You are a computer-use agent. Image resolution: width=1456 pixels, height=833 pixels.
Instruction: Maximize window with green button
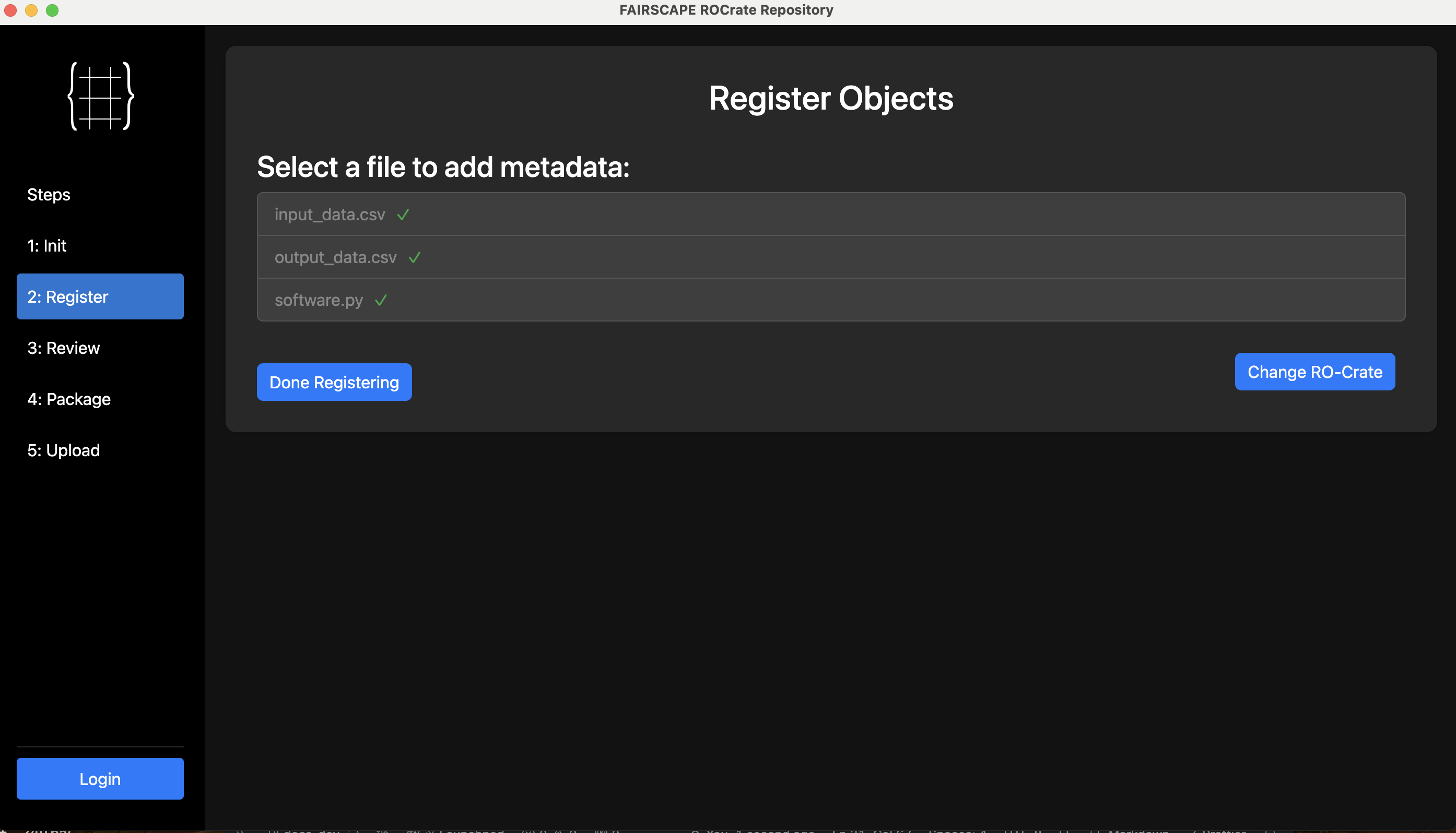click(x=52, y=10)
